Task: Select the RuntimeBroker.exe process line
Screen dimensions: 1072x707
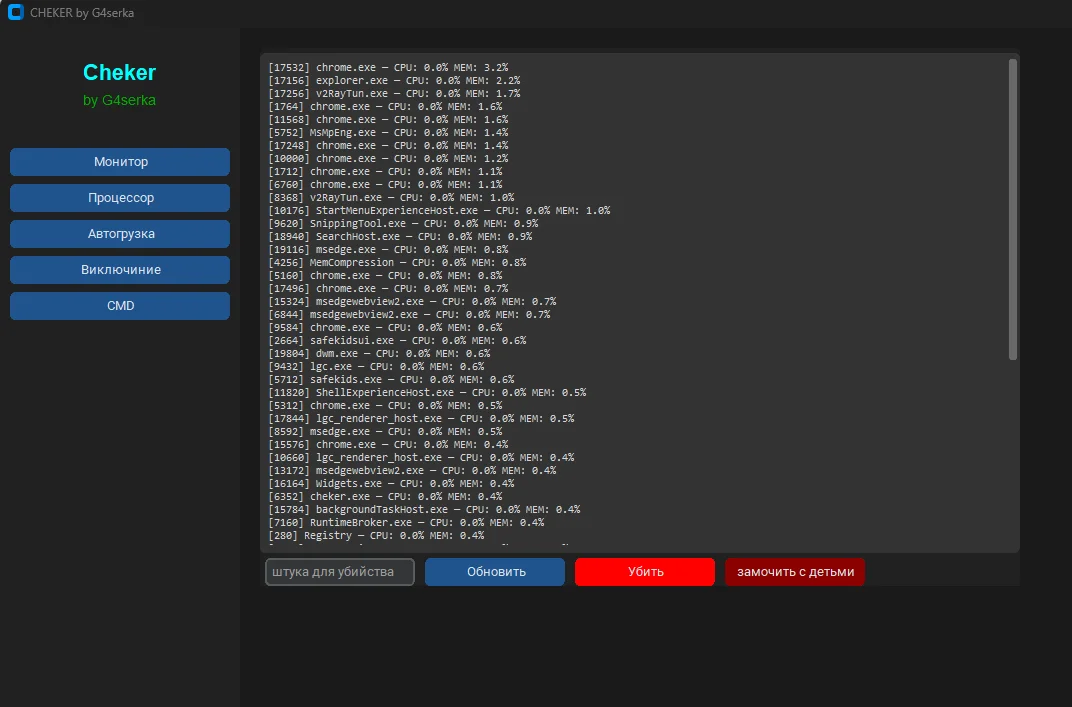Action: (406, 522)
